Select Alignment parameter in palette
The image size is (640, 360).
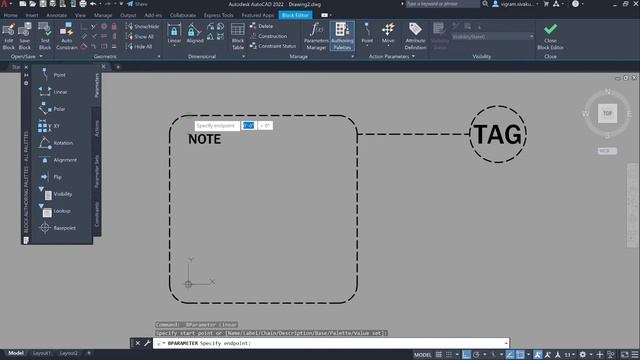58,160
